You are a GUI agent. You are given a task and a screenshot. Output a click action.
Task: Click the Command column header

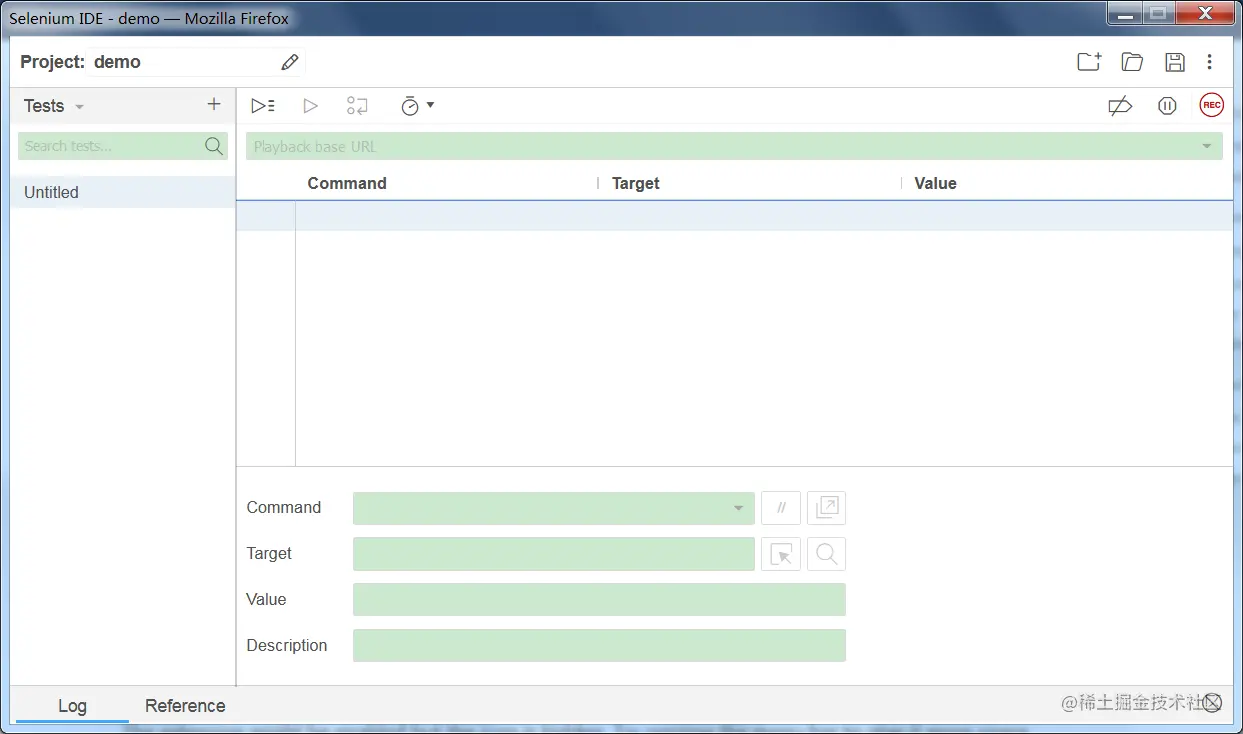[347, 183]
